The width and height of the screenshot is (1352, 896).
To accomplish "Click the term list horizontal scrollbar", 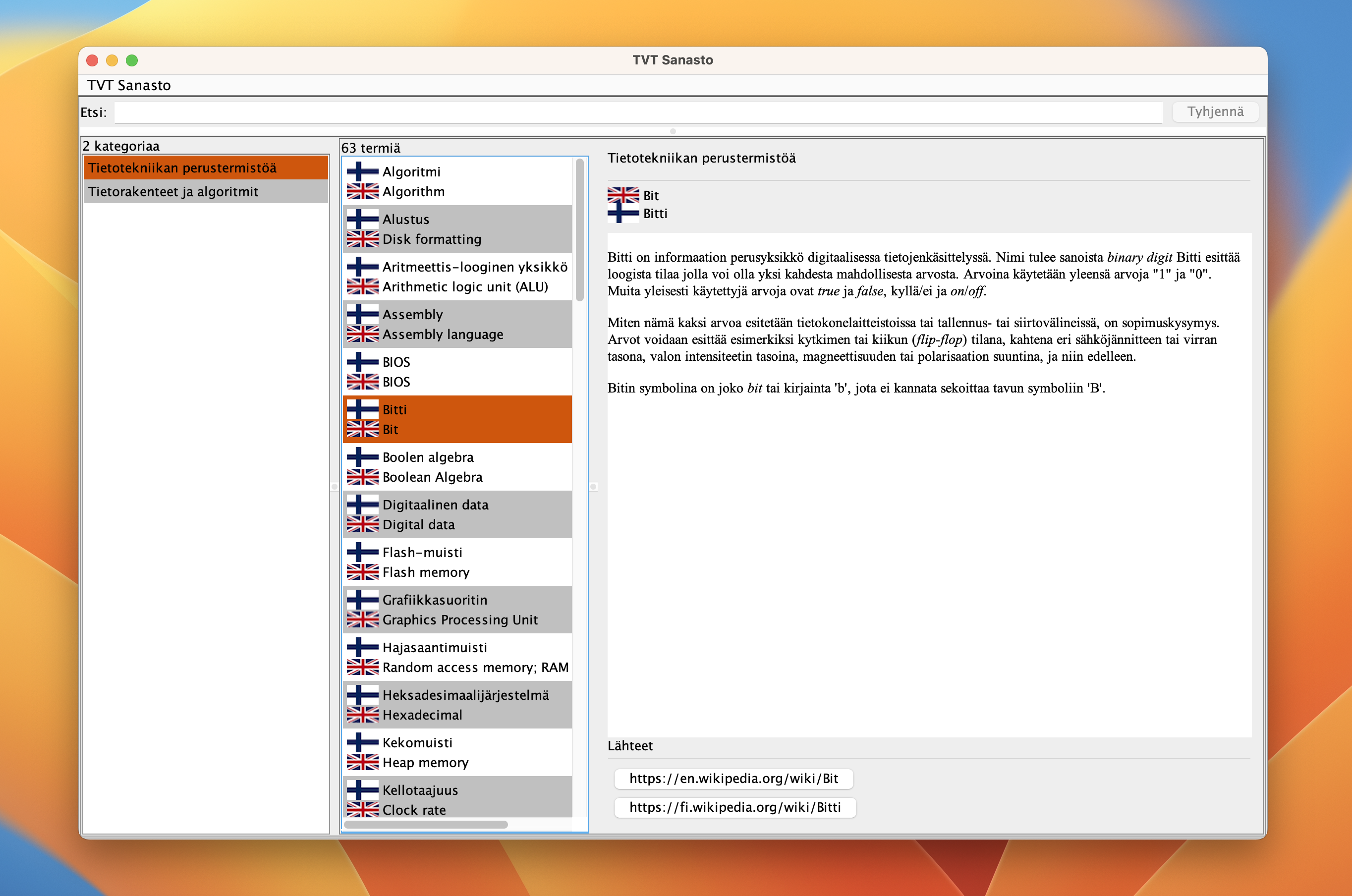I will tap(426, 824).
